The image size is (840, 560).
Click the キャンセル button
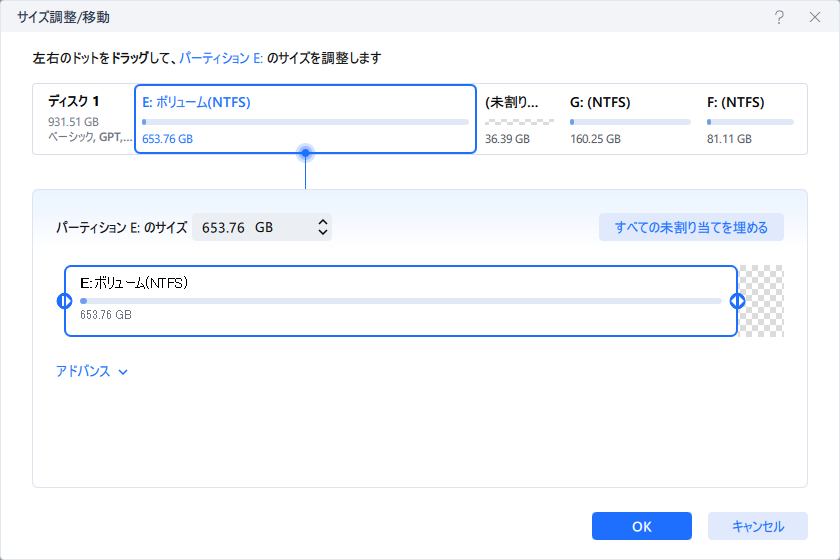(758, 526)
